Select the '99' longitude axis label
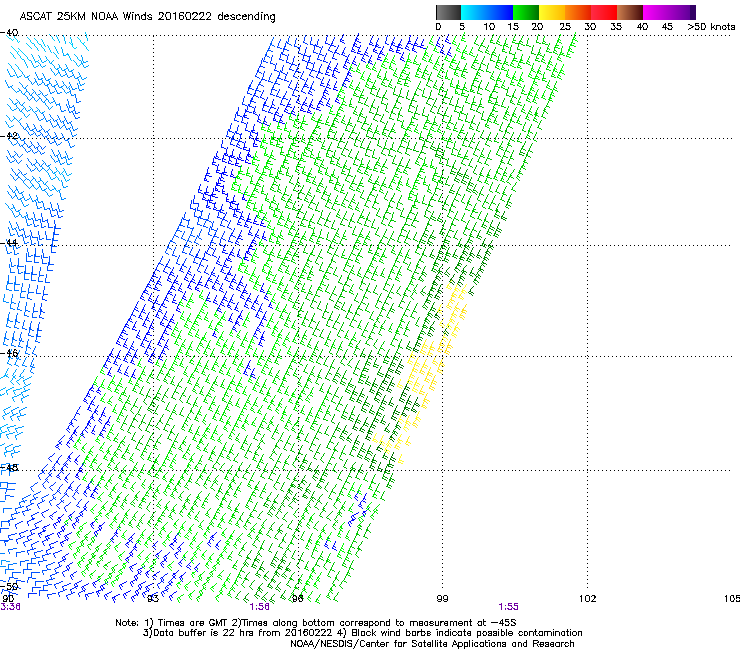The image size is (740, 650). pyautogui.click(x=442, y=599)
